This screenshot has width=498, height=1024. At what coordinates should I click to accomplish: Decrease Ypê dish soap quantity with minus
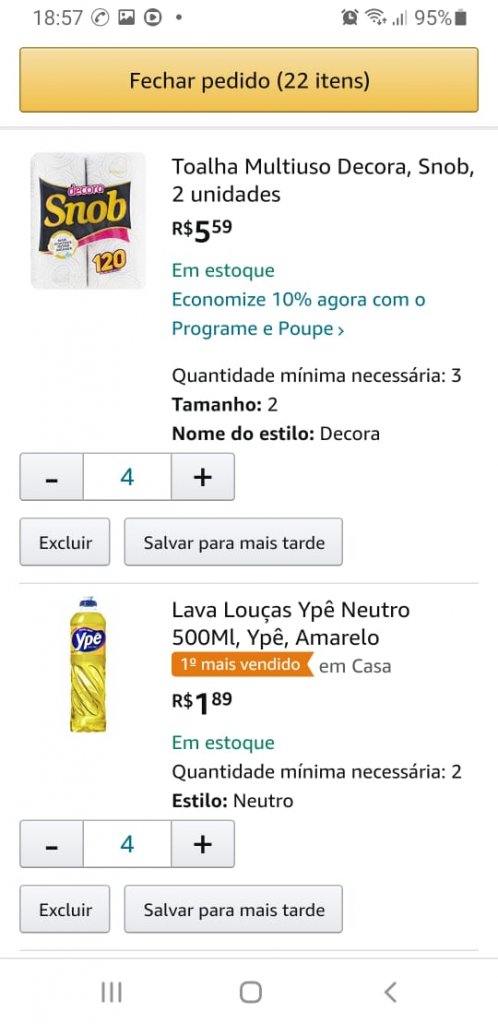[52, 844]
